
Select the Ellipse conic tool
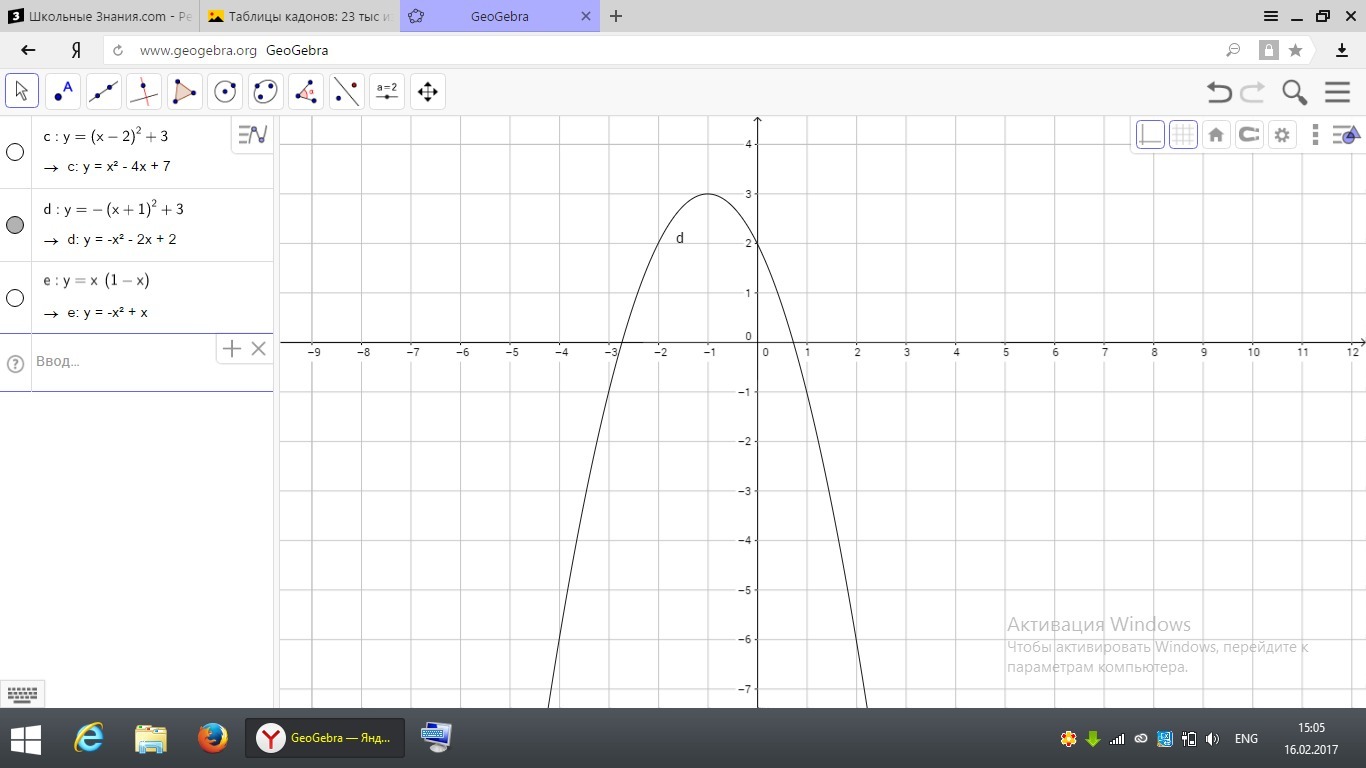tap(265, 92)
